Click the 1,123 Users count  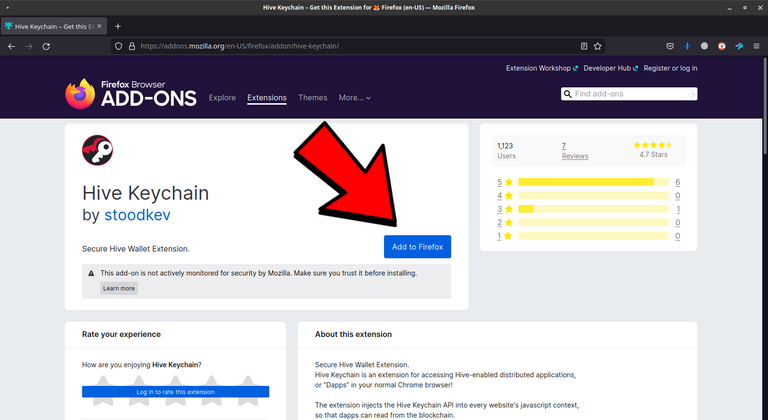(x=506, y=151)
